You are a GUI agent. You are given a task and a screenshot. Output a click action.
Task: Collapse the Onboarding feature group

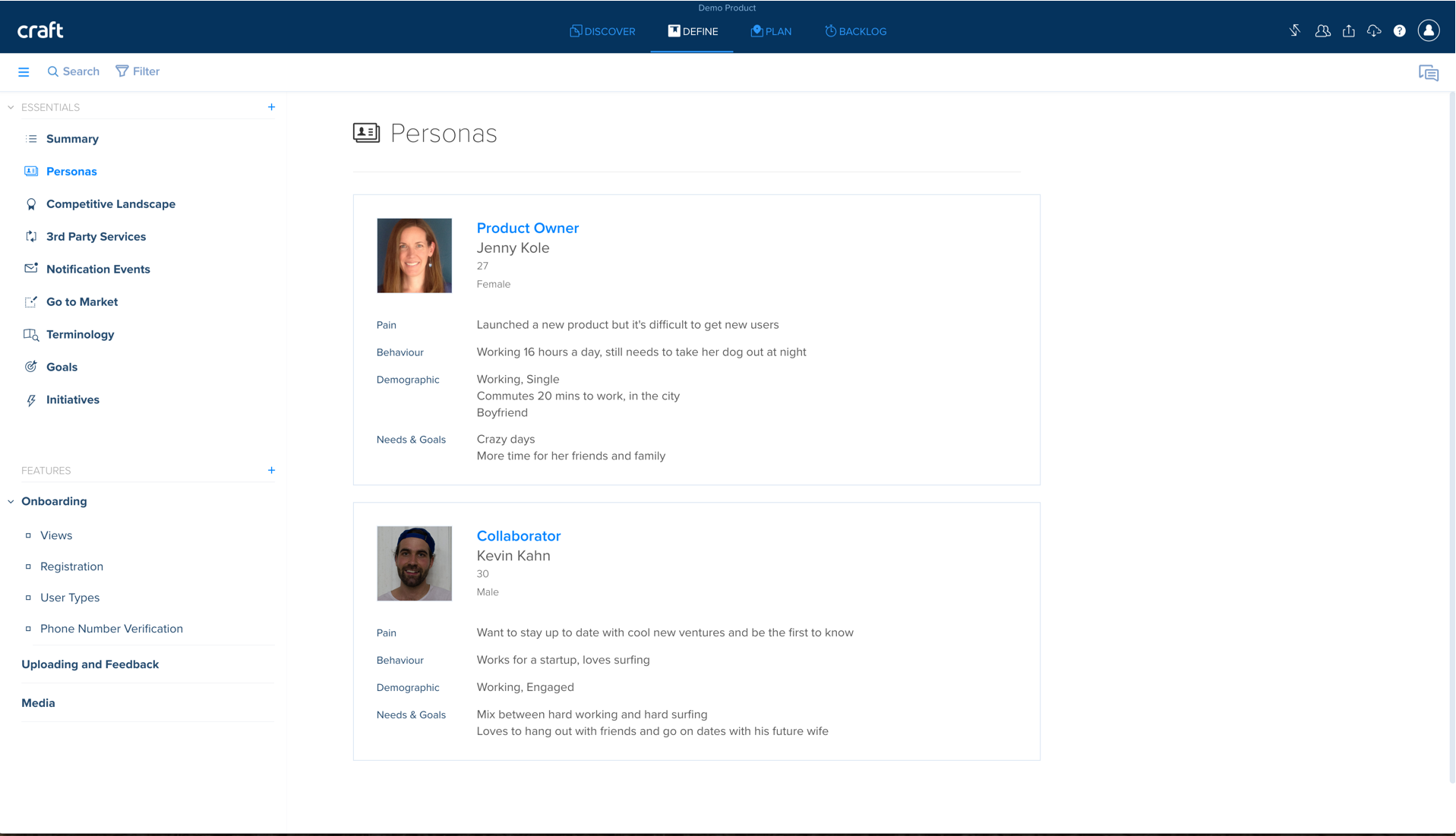(x=11, y=502)
